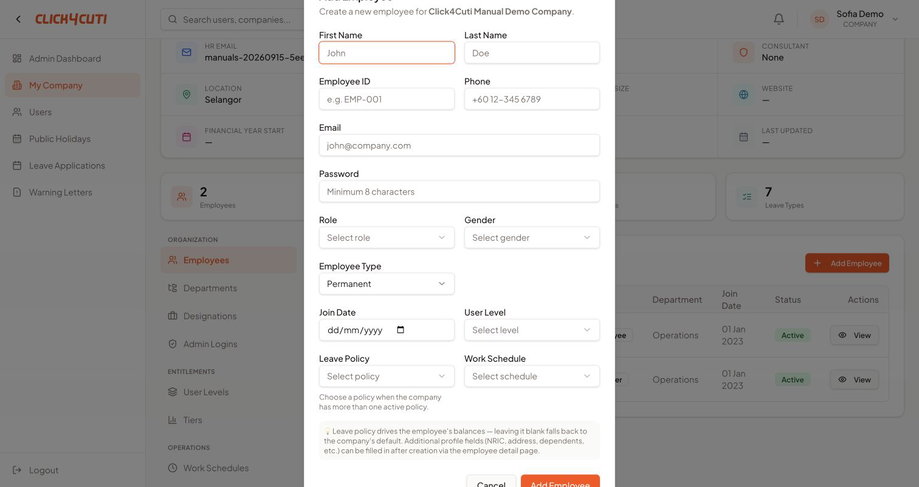Focus the Email field
Screen dimensions: 919x487
coord(460,145)
